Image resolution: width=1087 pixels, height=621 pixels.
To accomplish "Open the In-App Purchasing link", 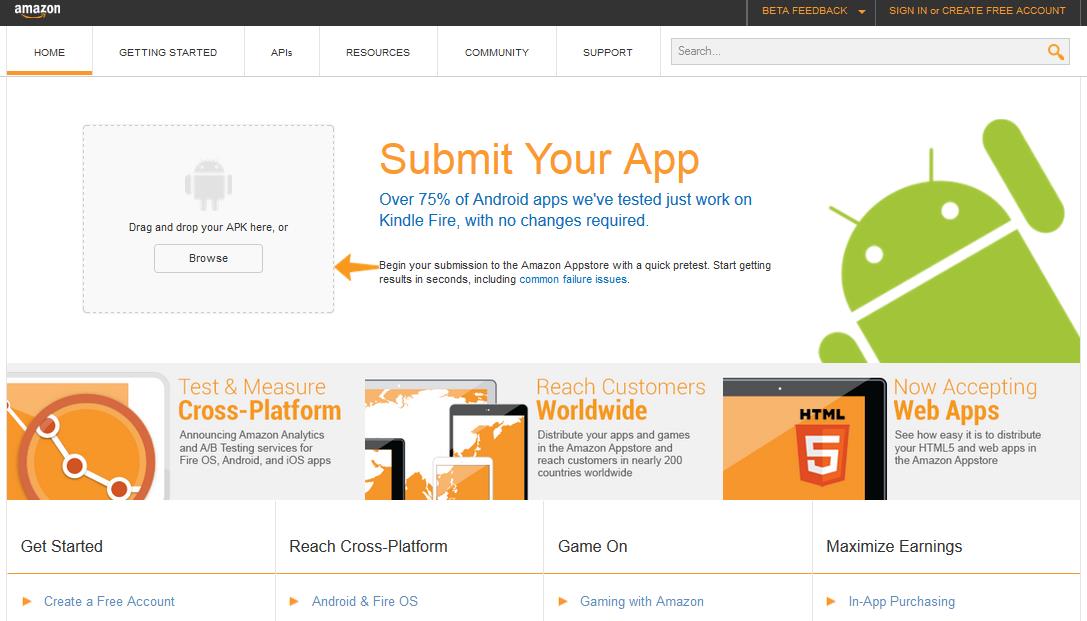I will tap(901, 602).
